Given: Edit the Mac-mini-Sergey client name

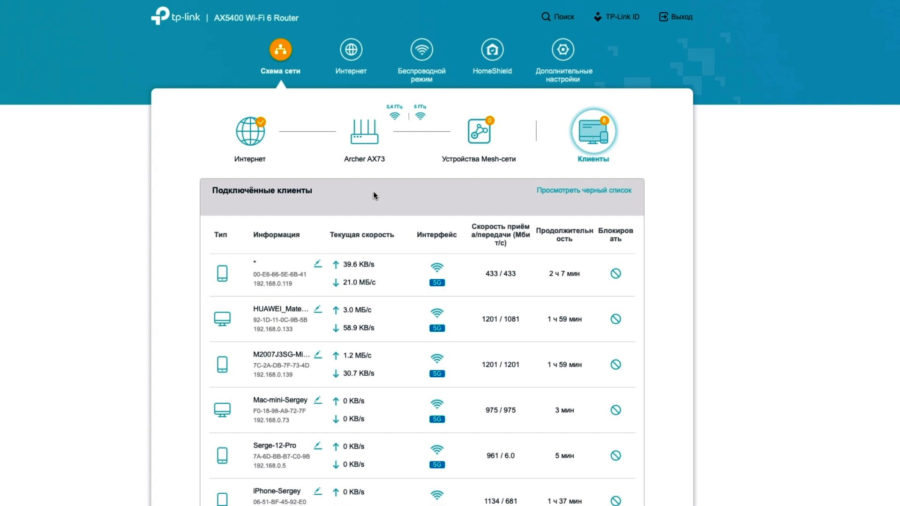Looking at the screenshot, I should [318, 400].
